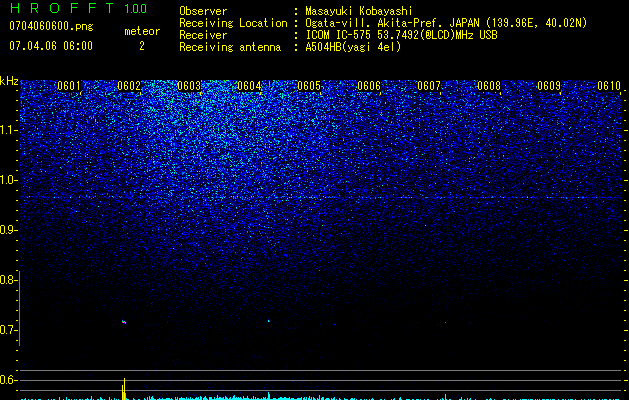The height and width of the screenshot is (400, 629).
Task: Click the HROFFT 1.0.0 title text
Action: [78, 8]
